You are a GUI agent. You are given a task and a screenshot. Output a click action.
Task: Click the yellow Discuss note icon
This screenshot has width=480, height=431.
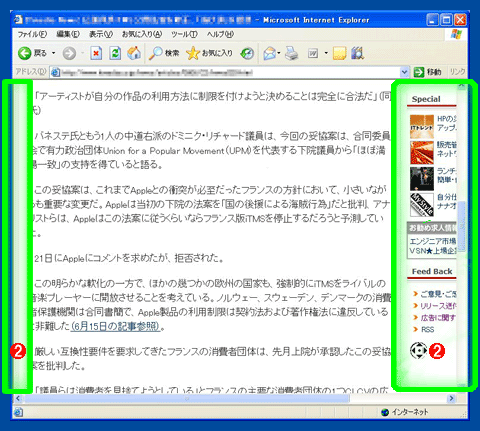click(x=339, y=53)
